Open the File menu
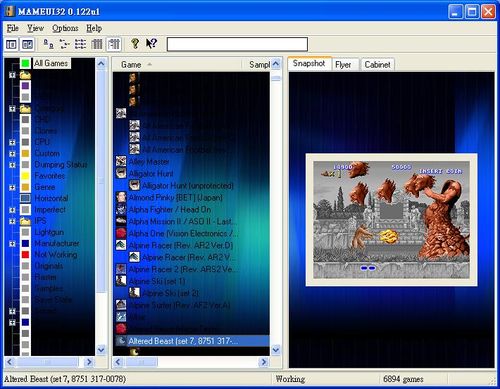 tap(13, 28)
